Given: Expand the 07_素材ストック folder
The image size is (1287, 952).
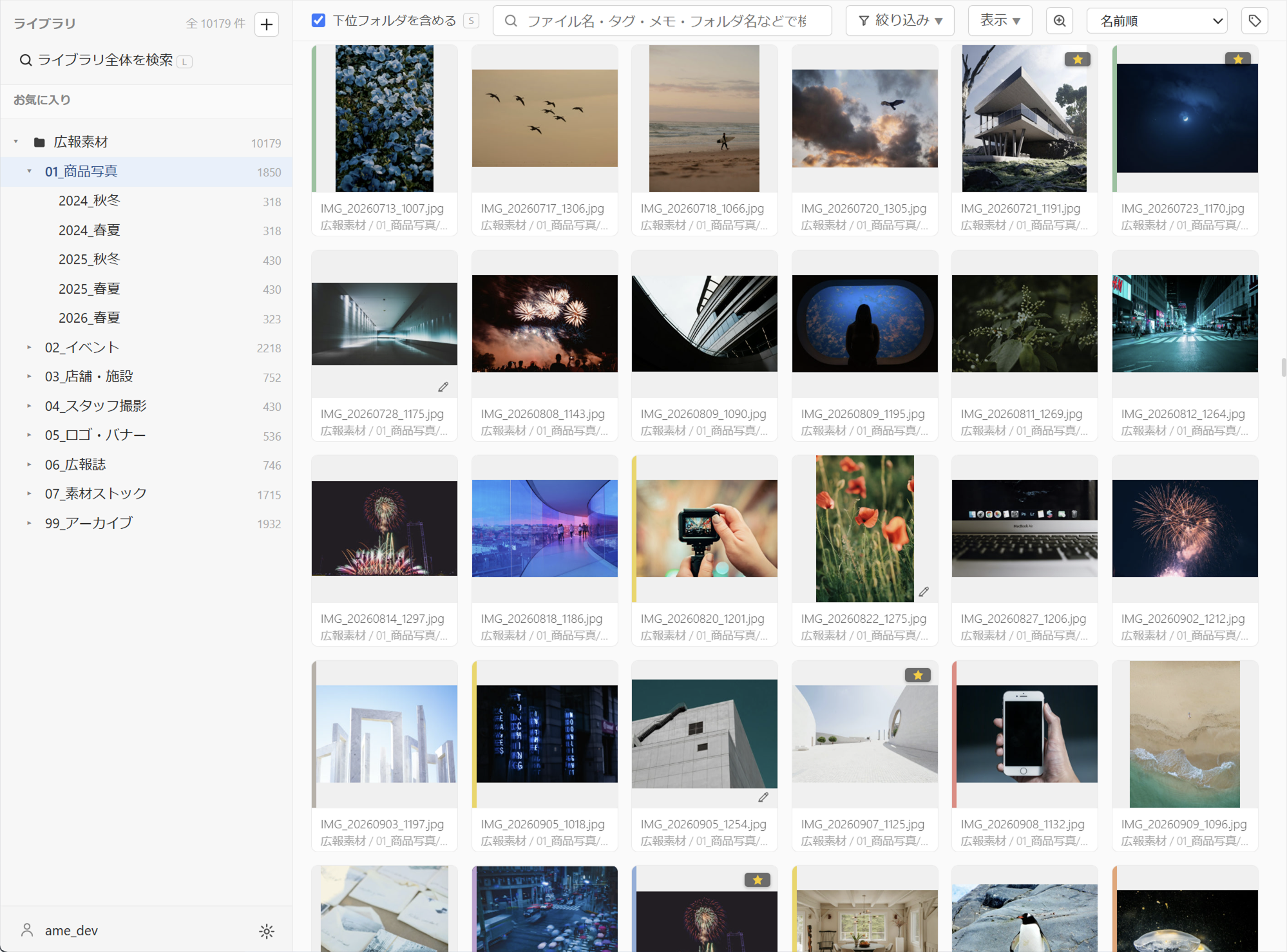Looking at the screenshot, I should pyautogui.click(x=29, y=493).
